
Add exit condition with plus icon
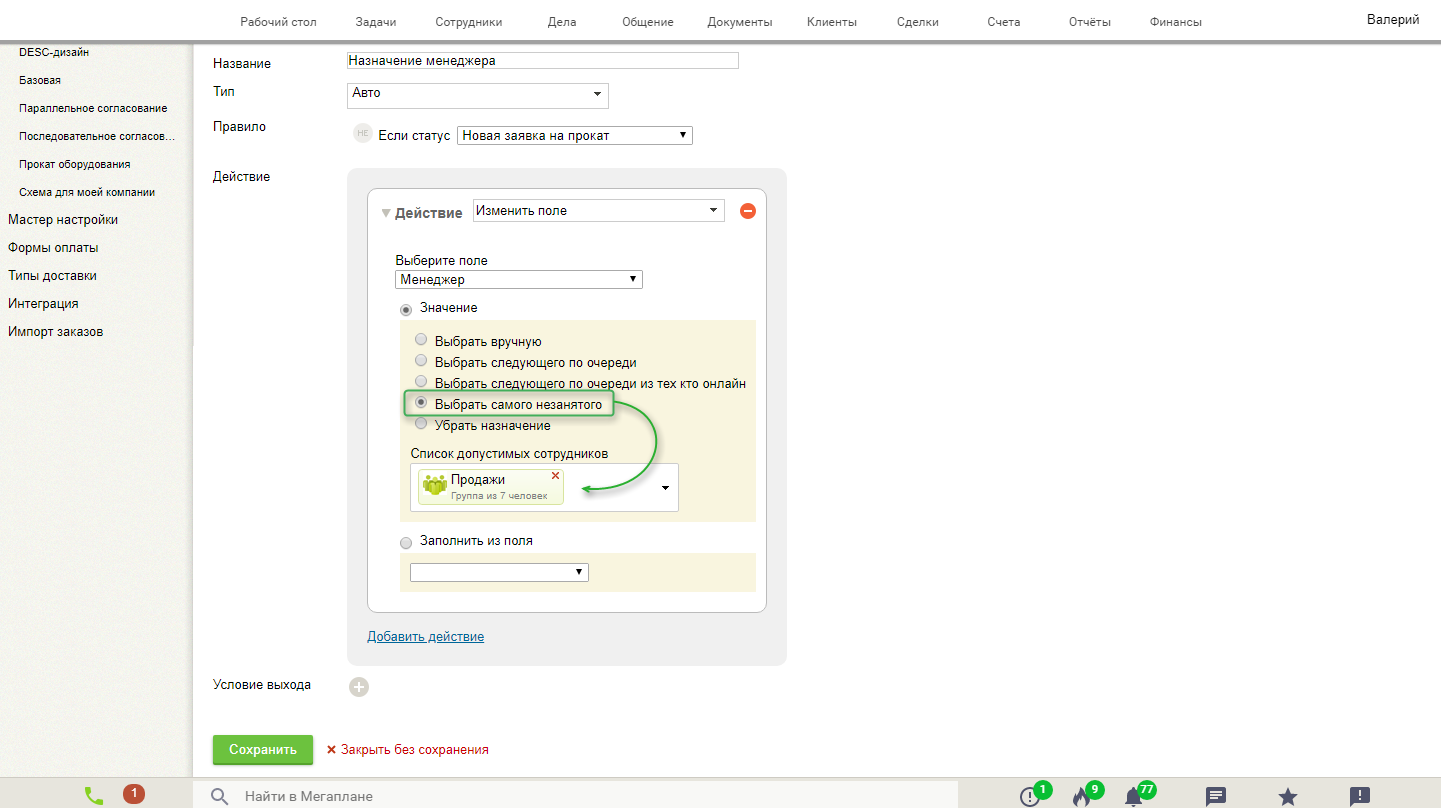(360, 687)
